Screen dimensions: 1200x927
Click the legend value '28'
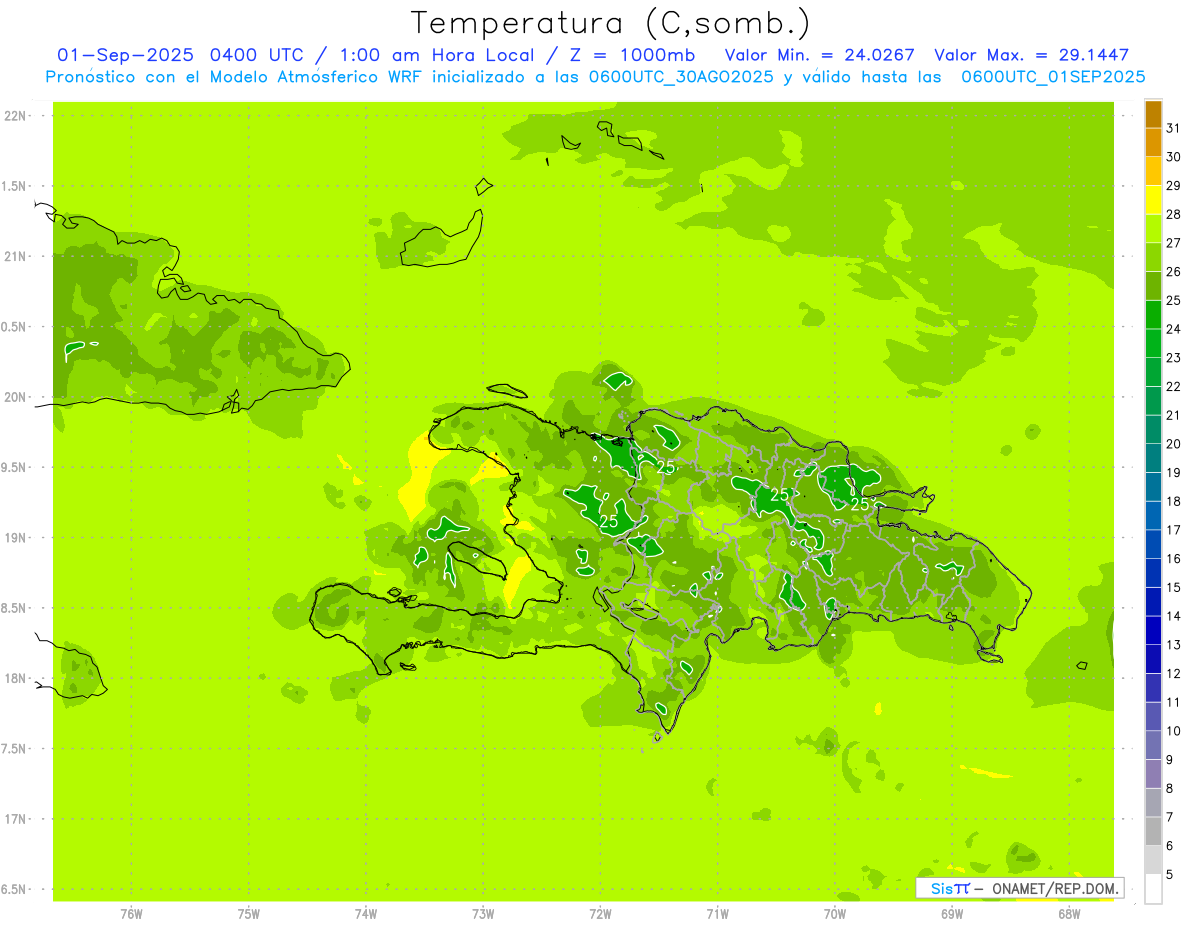1174,214
